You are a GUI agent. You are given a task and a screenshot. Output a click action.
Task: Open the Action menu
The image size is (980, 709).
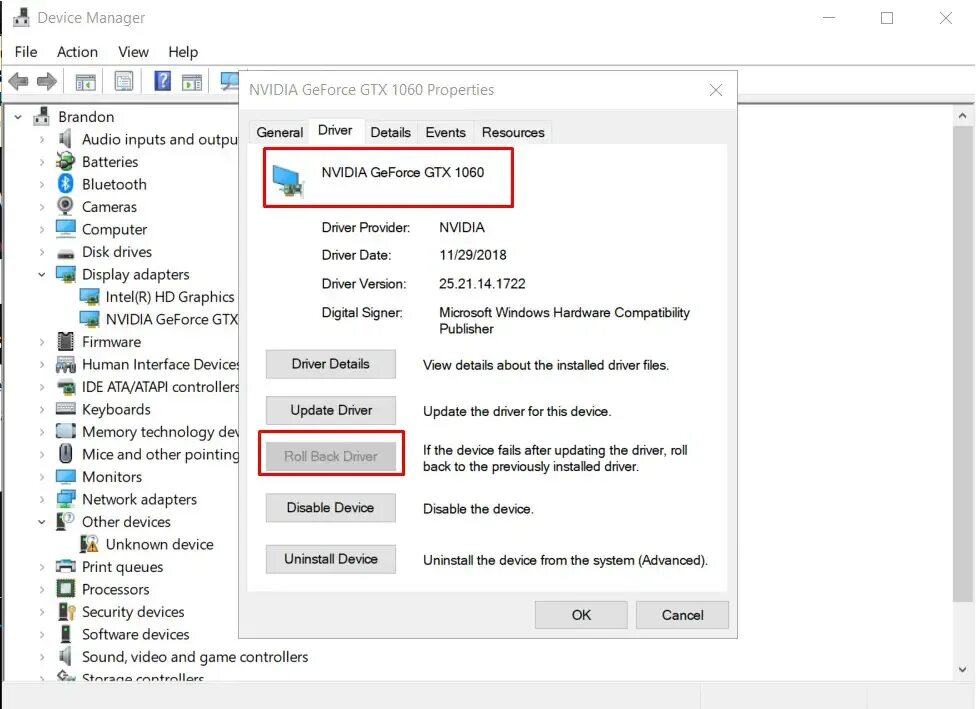tap(78, 52)
